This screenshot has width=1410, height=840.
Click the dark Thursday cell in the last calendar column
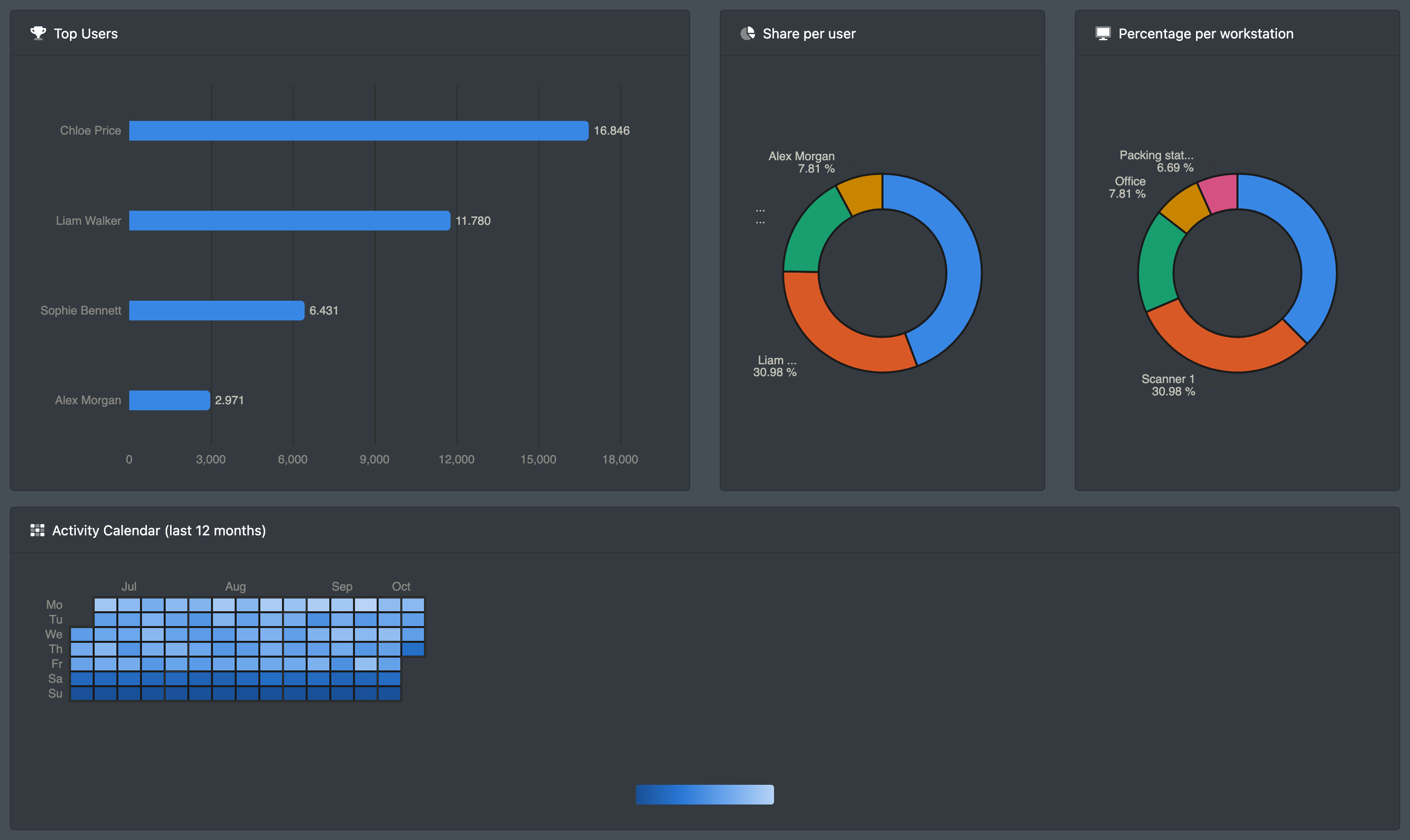[413, 649]
